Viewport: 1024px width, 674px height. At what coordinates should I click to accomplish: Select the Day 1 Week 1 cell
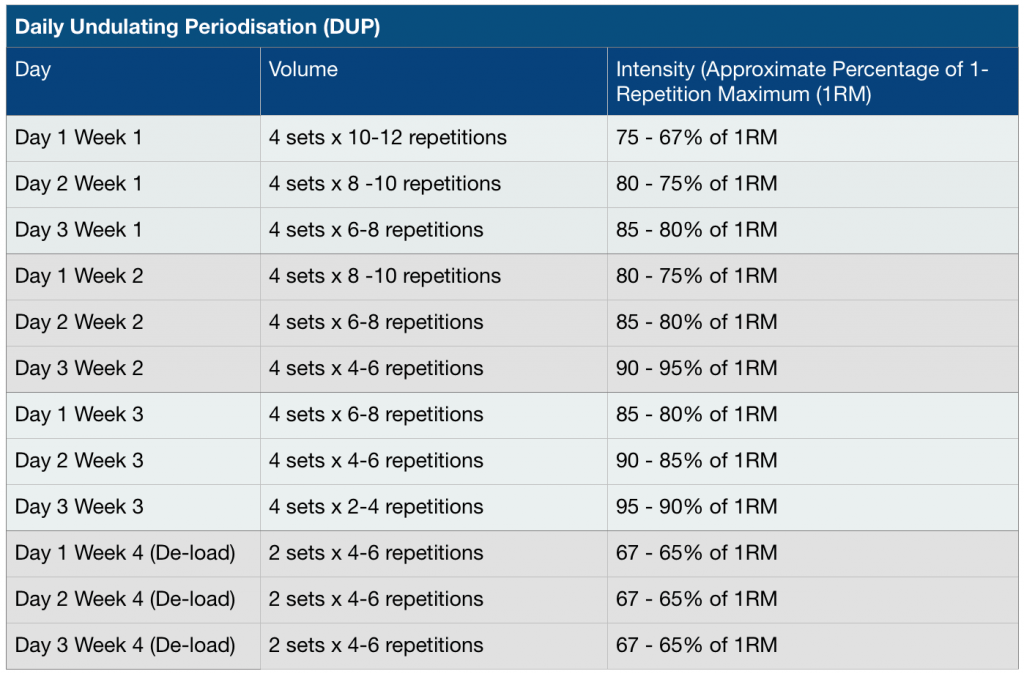(x=79, y=138)
